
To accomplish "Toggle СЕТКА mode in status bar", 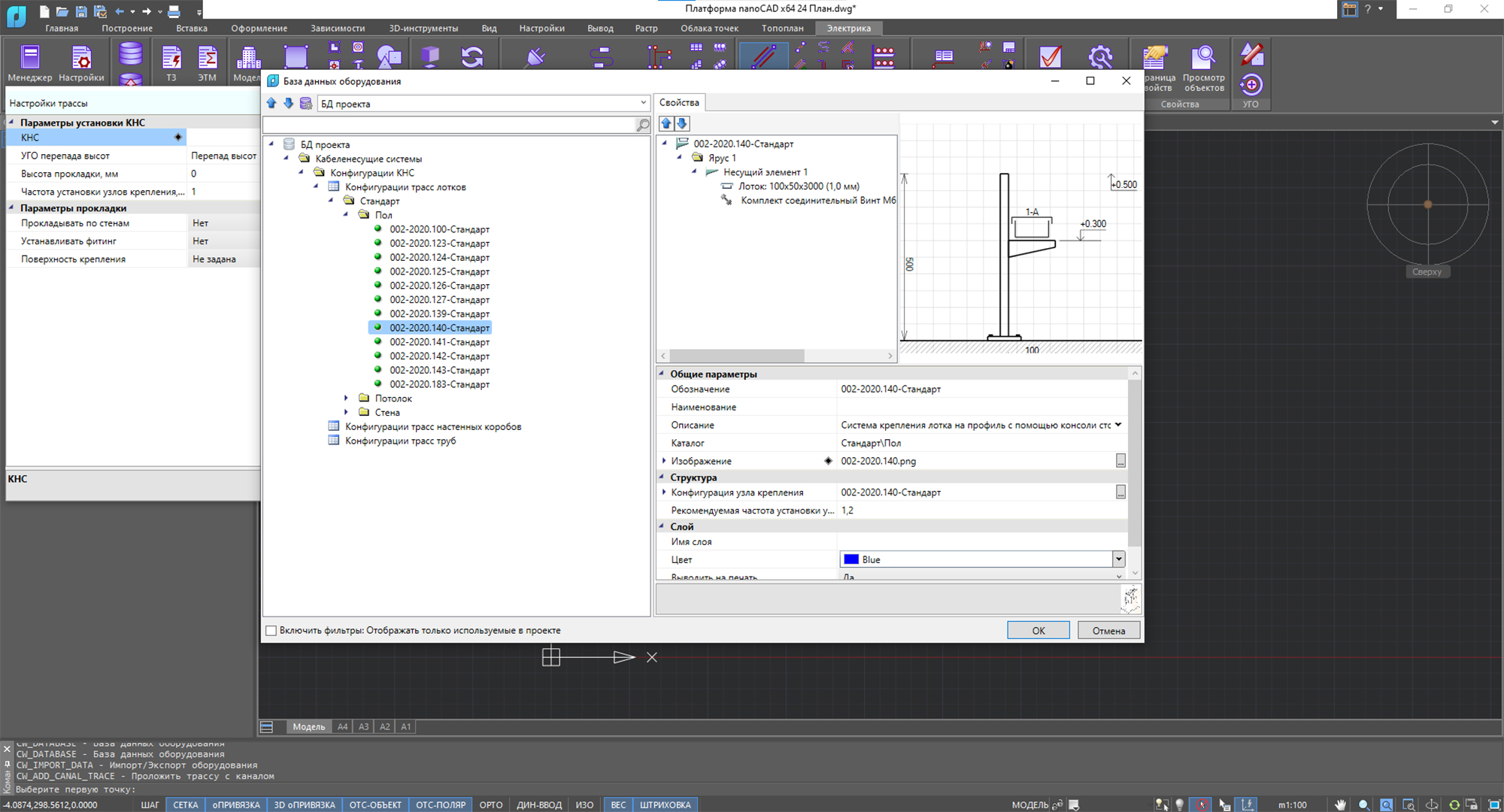I will tap(185, 804).
